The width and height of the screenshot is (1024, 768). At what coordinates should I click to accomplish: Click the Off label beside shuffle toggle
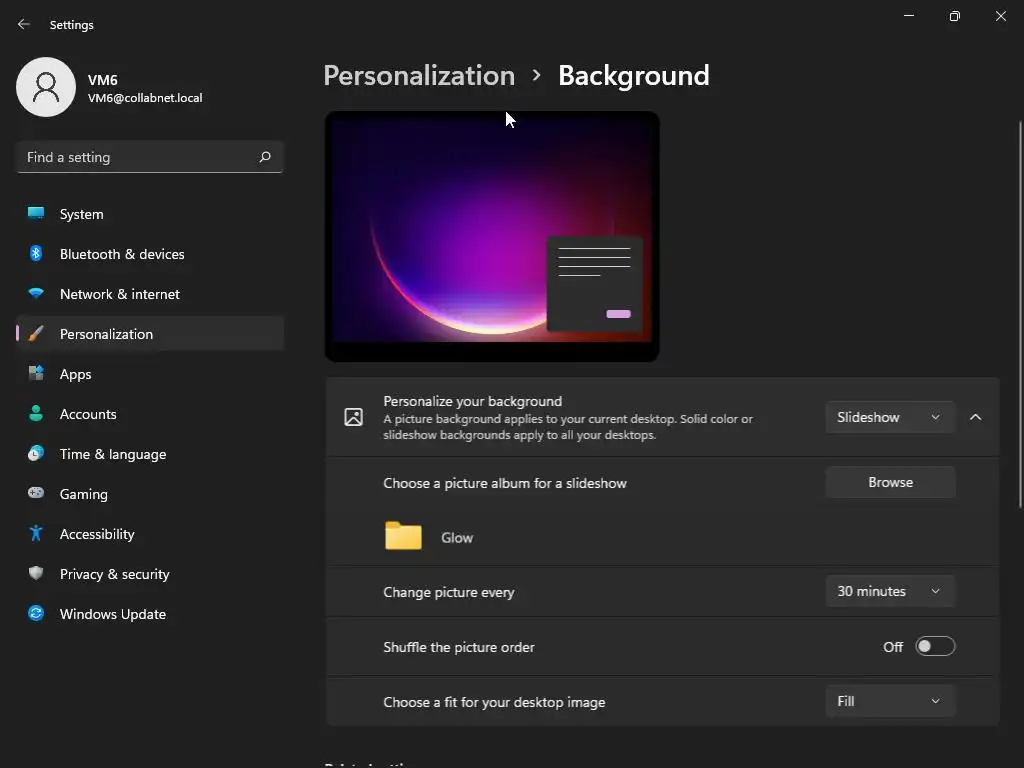(x=892, y=647)
